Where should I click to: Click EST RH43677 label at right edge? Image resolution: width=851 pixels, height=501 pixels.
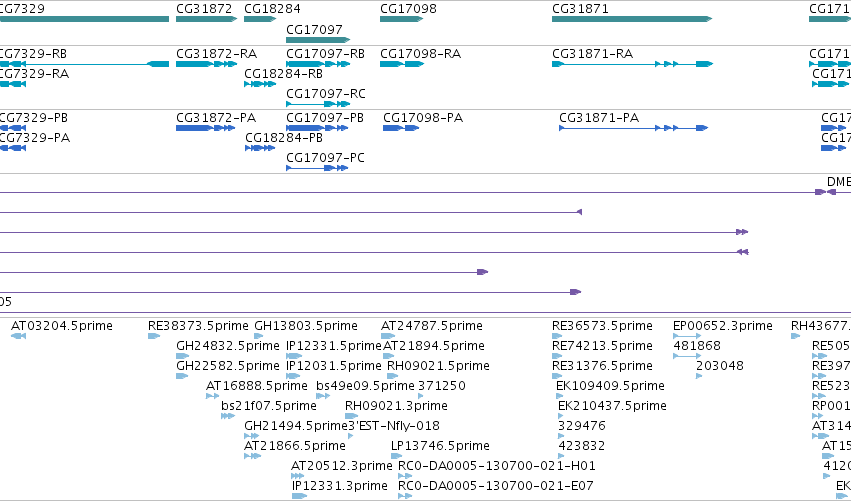point(821,326)
